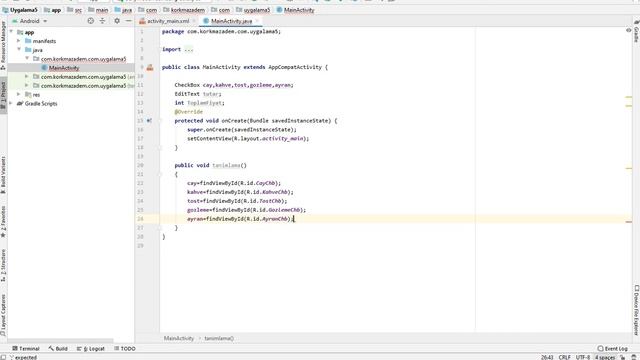The height and width of the screenshot is (360, 640).
Task: Click the MainActivity breadcrumb below the editor
Action: pos(179,338)
